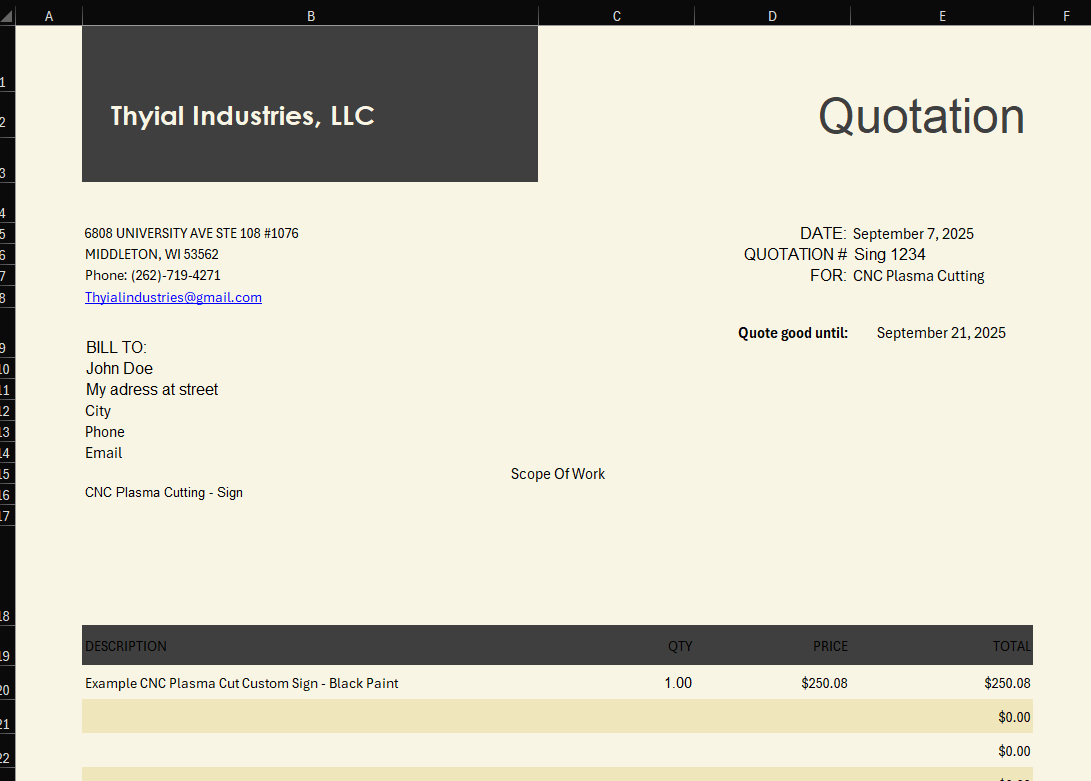Select column E header

click(x=942, y=16)
